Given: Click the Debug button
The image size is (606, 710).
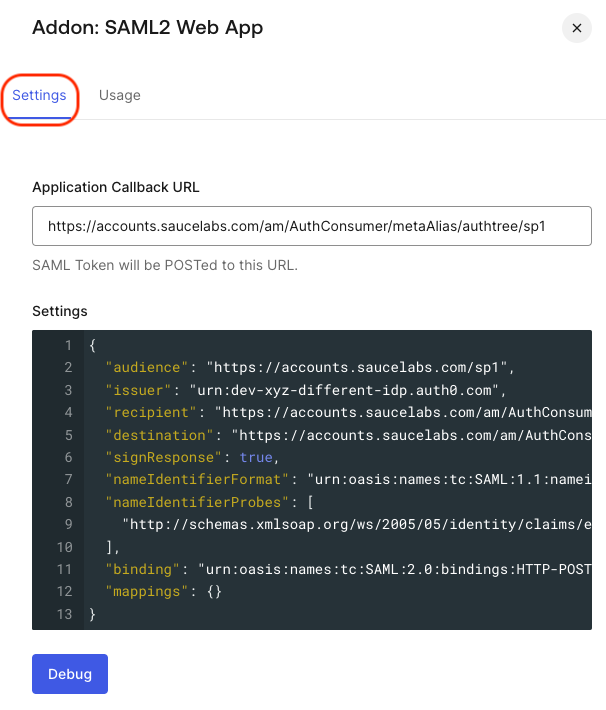Looking at the screenshot, I should tap(70, 674).
